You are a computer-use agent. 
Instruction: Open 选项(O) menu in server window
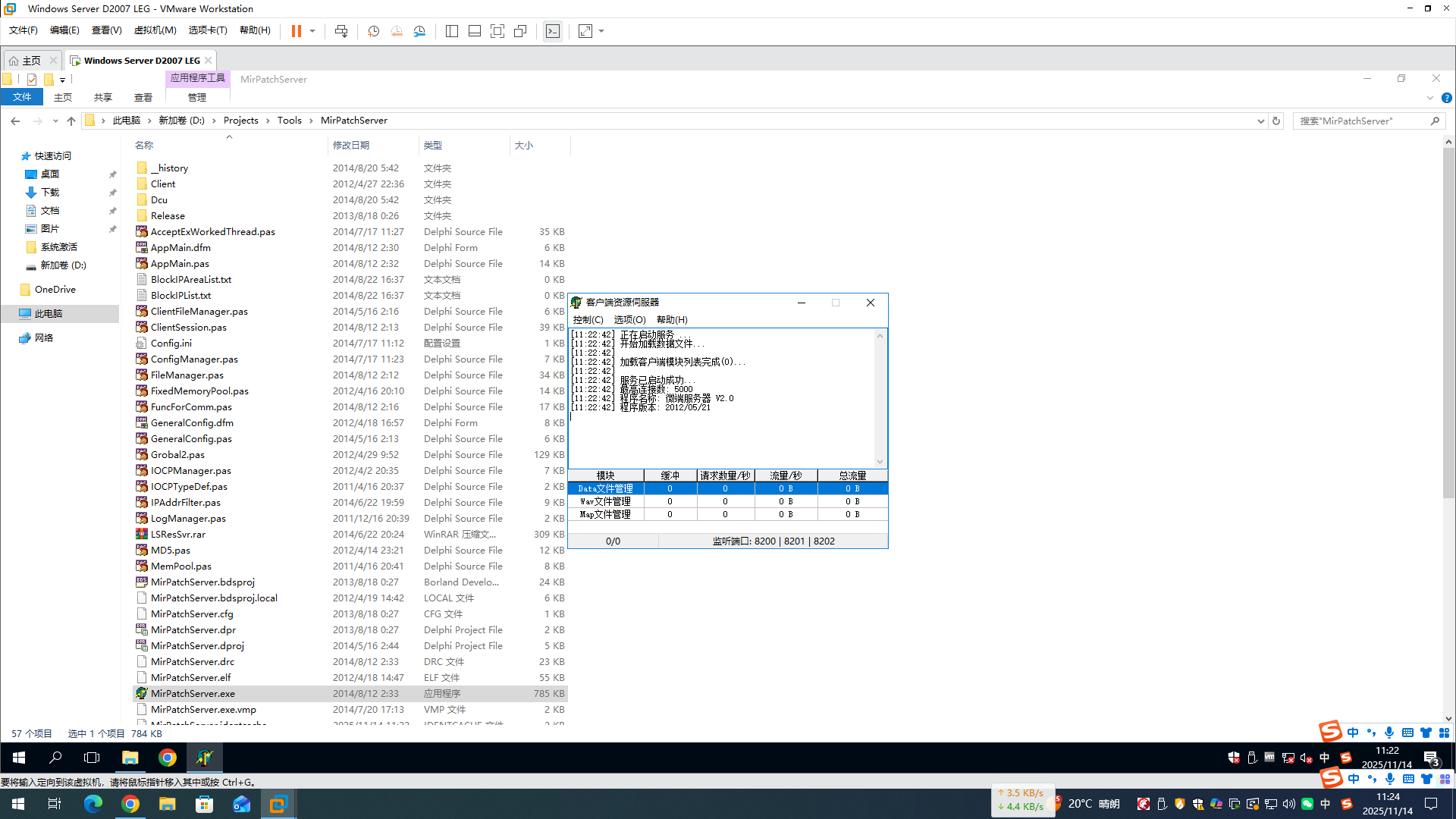[629, 320]
